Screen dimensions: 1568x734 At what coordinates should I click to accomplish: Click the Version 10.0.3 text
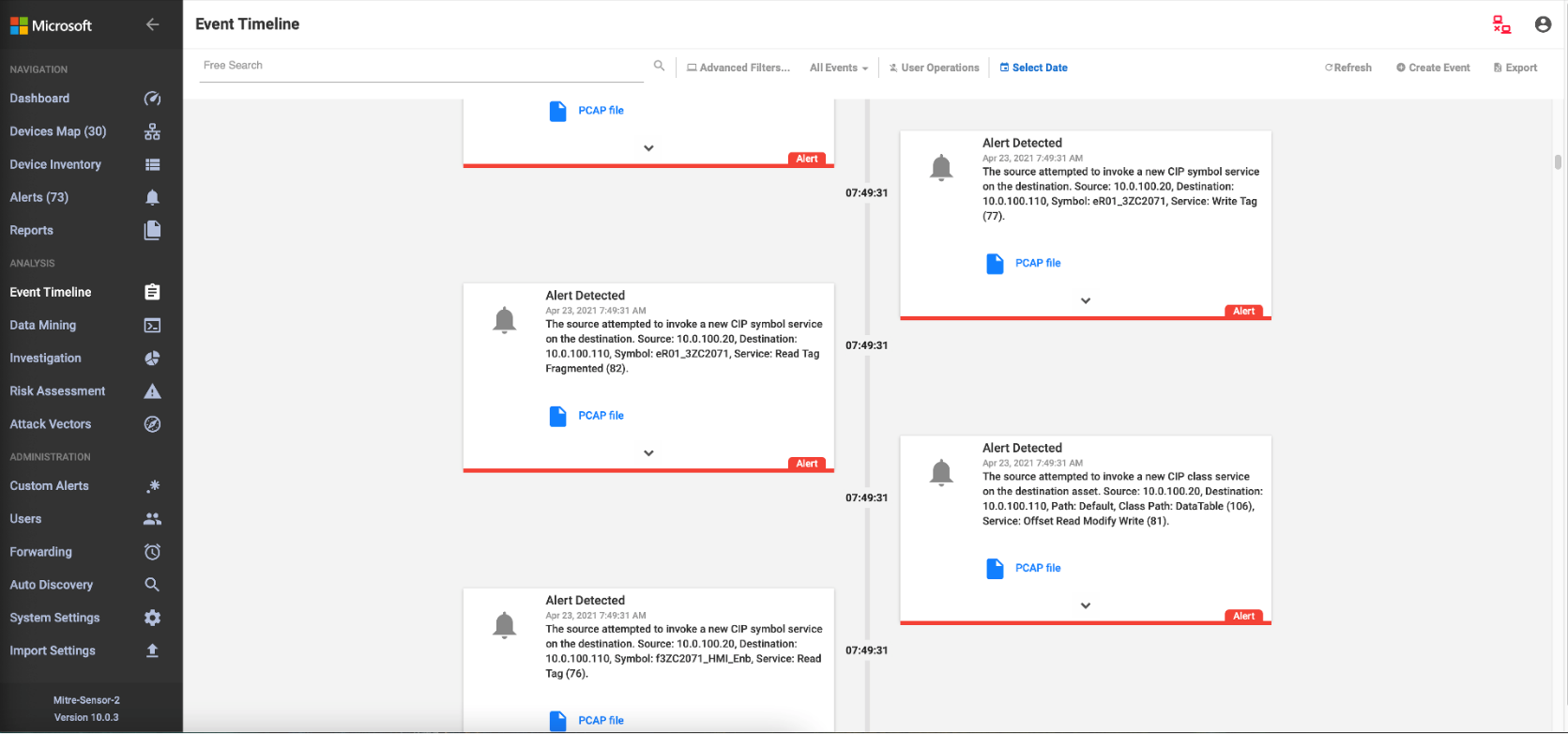pyautogui.click(x=86, y=717)
